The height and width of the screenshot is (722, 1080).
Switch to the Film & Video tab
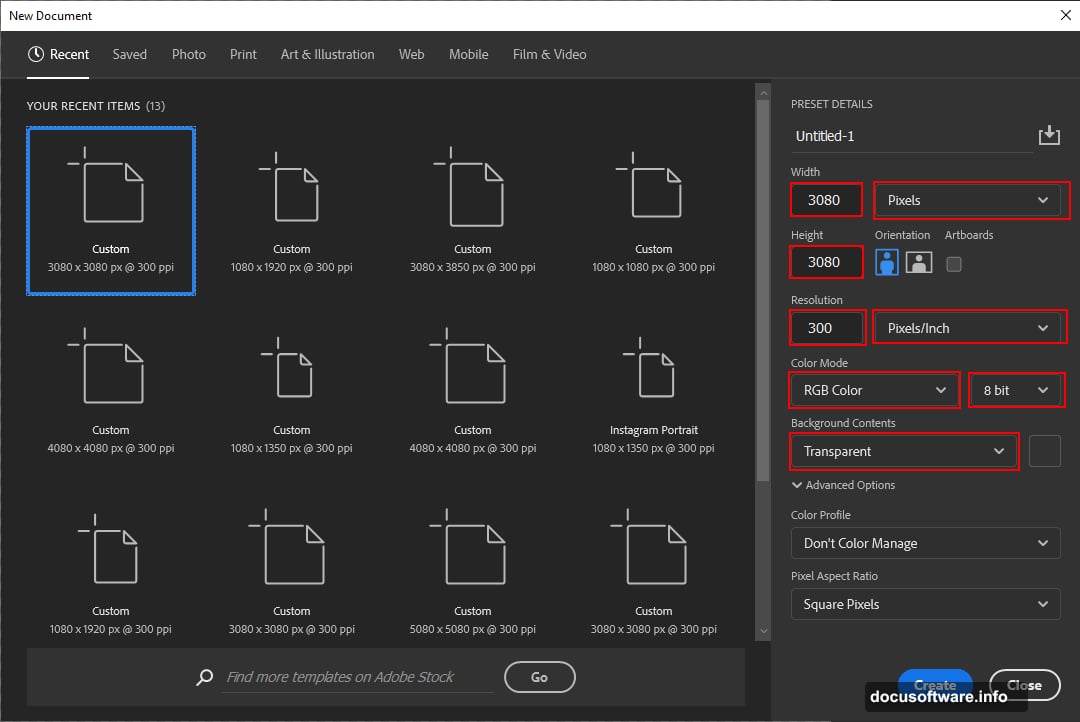549,55
